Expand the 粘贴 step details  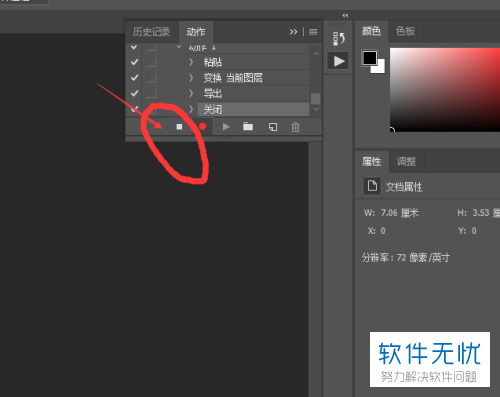[191, 62]
